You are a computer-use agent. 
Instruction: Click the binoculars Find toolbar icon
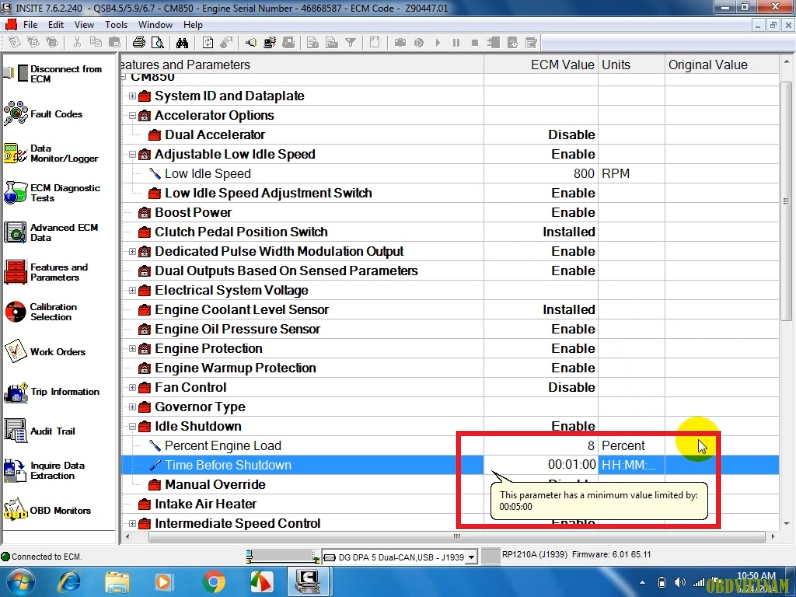(x=181, y=43)
